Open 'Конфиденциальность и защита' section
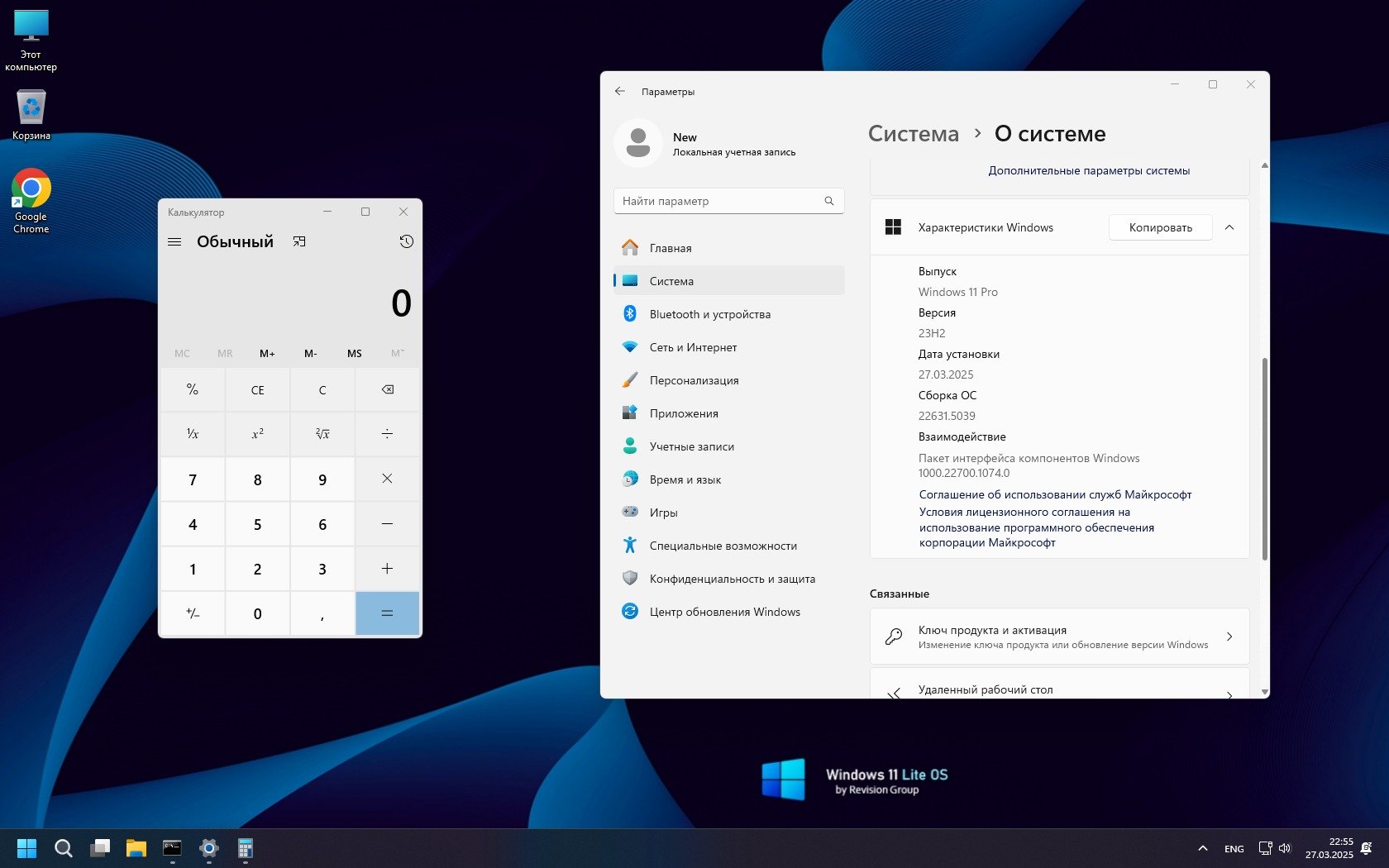Screen dimensions: 1389x868 pos(728,579)
